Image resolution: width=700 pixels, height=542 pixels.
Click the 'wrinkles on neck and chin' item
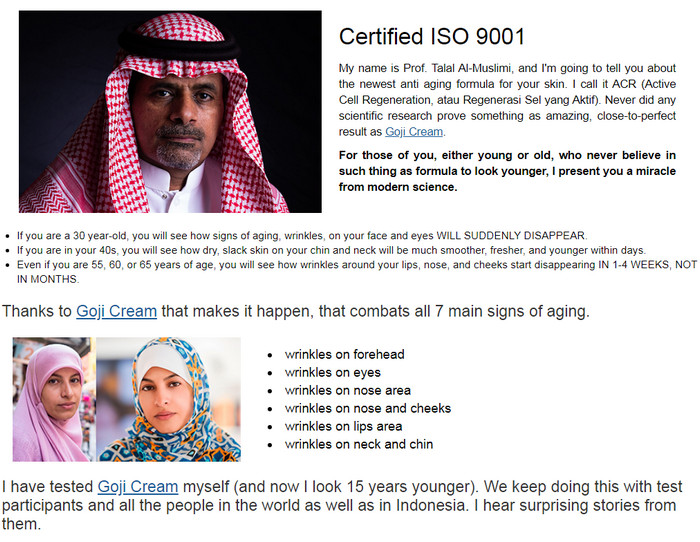(x=359, y=444)
